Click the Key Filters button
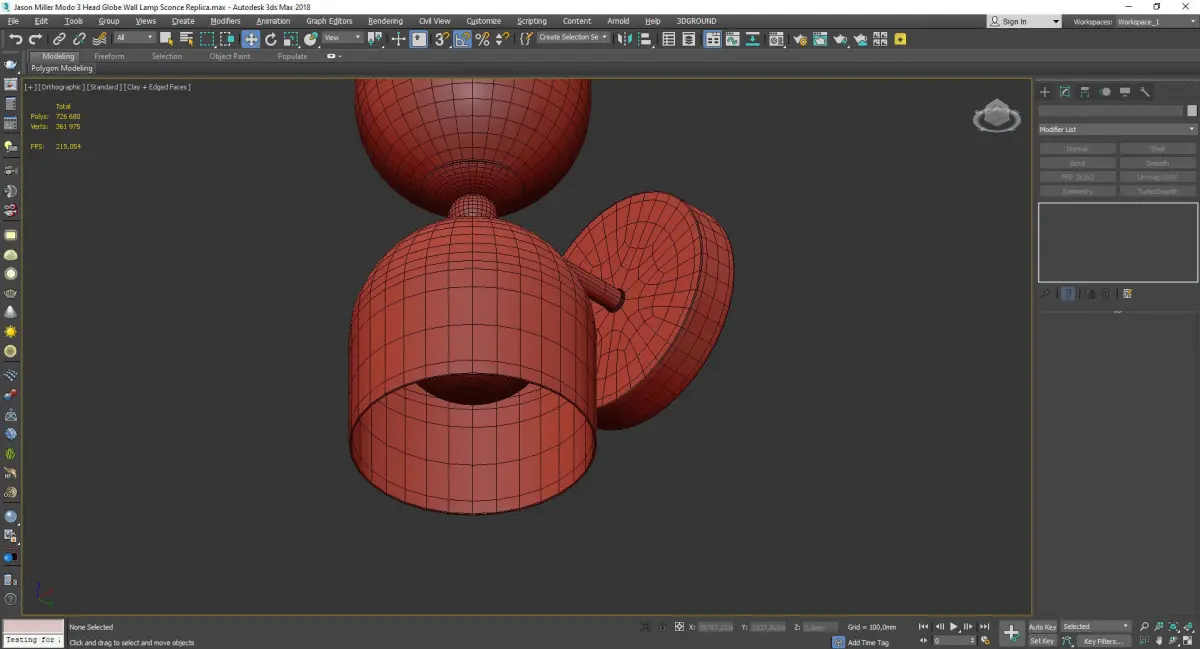Screen dimensions: 1200x649 [1102, 641]
